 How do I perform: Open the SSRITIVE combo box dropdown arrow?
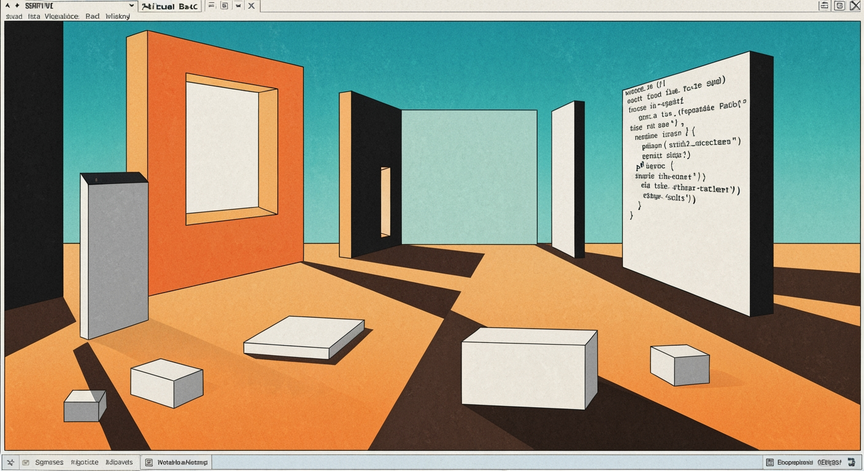[x=132, y=6]
